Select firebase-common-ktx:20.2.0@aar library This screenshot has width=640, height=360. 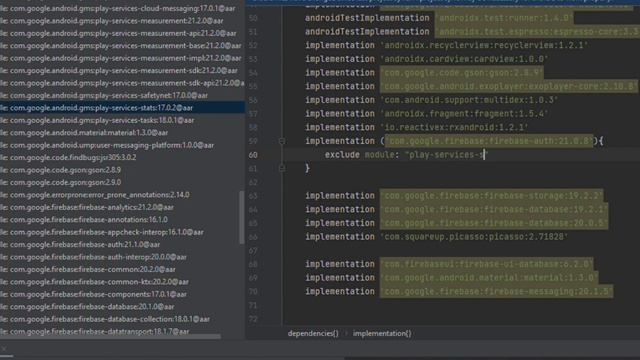122,282
